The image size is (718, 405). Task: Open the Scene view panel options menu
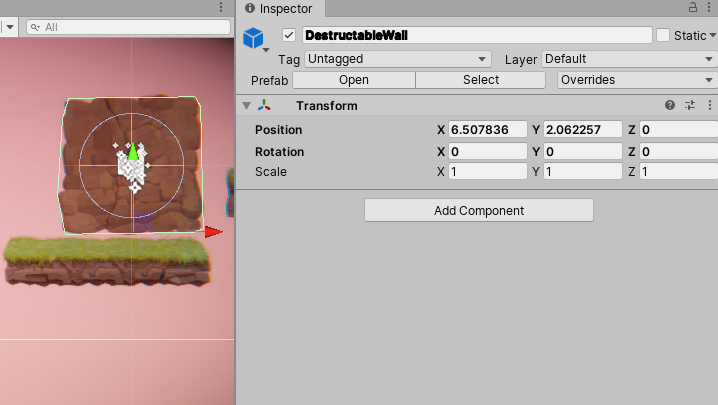click(221, 8)
